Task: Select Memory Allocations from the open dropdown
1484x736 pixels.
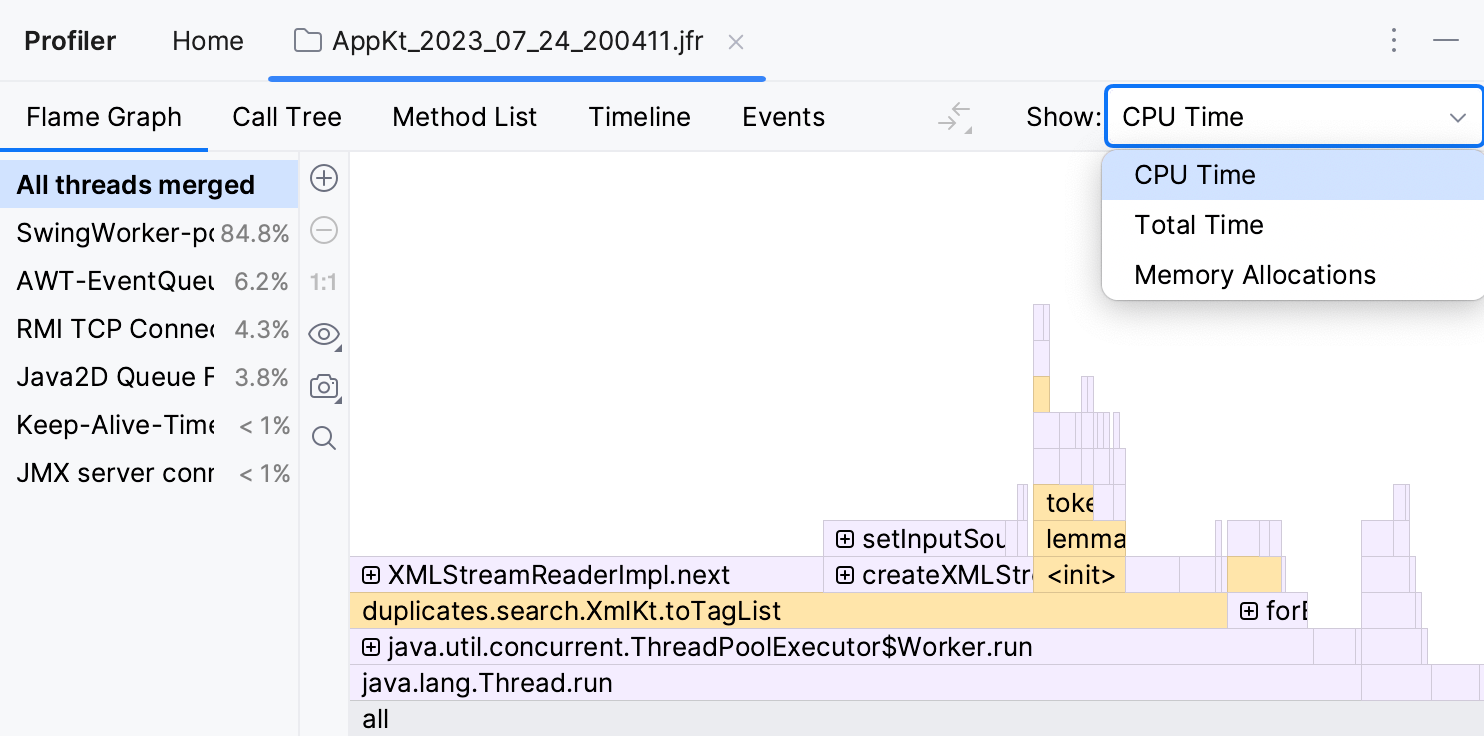Action: coord(1255,274)
